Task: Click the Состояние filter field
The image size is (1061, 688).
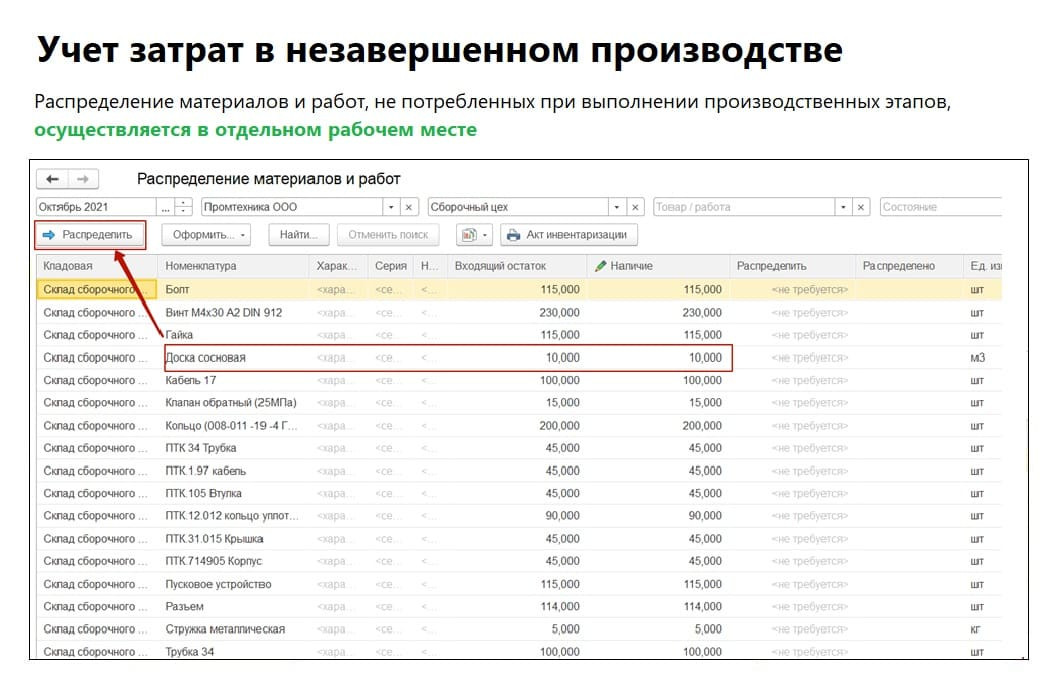Action: point(938,207)
